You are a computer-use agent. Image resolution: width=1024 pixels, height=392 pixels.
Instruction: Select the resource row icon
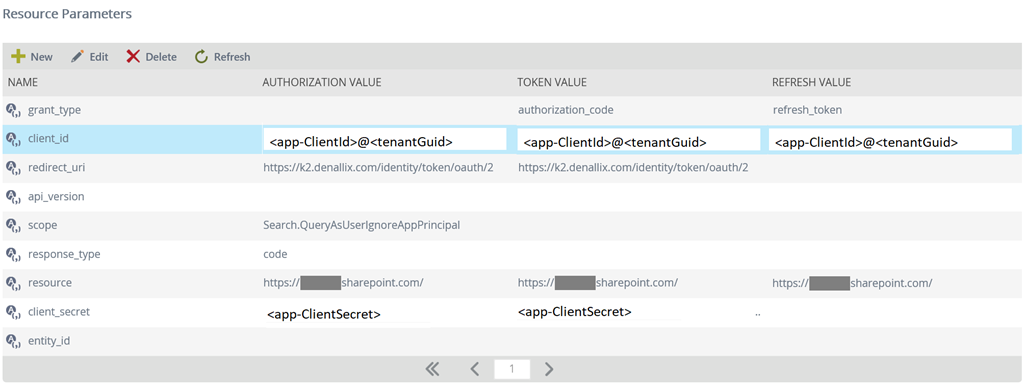point(14,283)
